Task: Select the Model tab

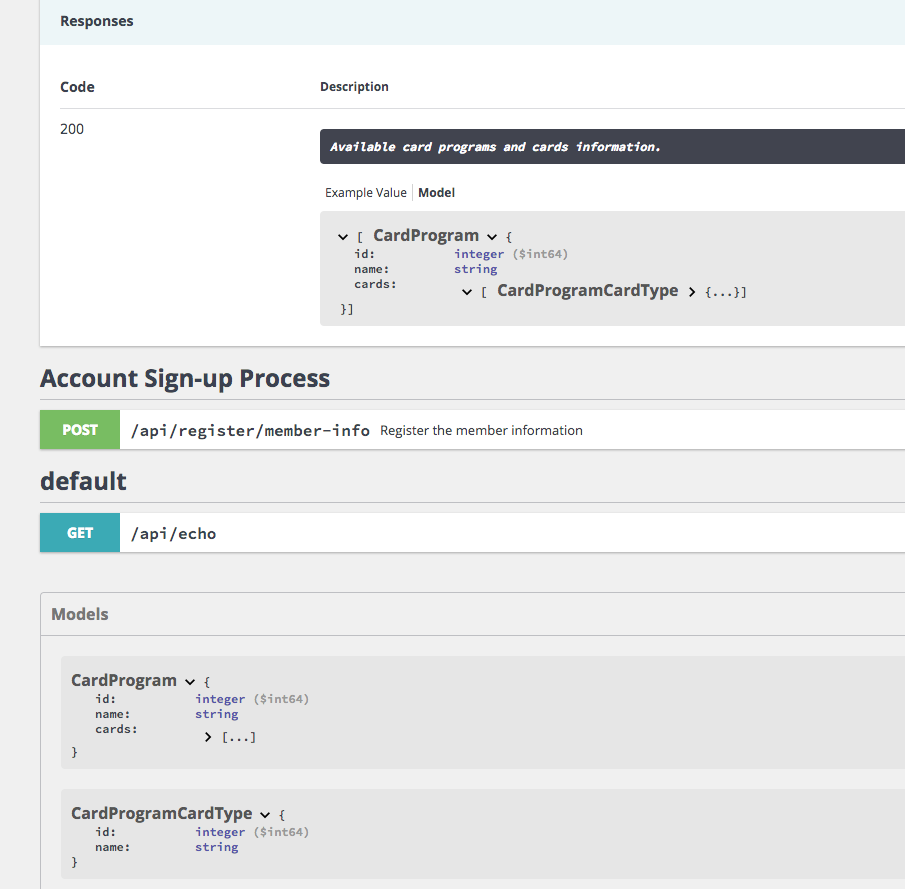Action: 436,192
